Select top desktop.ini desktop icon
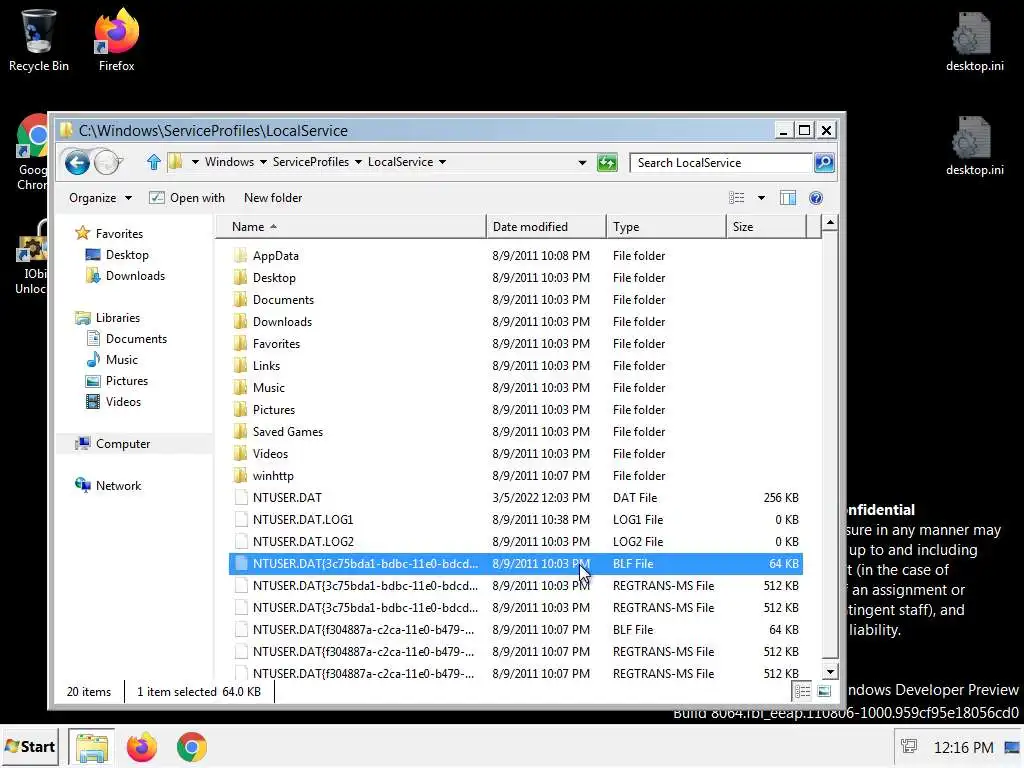Viewport: 1024px width, 768px height. (974, 41)
